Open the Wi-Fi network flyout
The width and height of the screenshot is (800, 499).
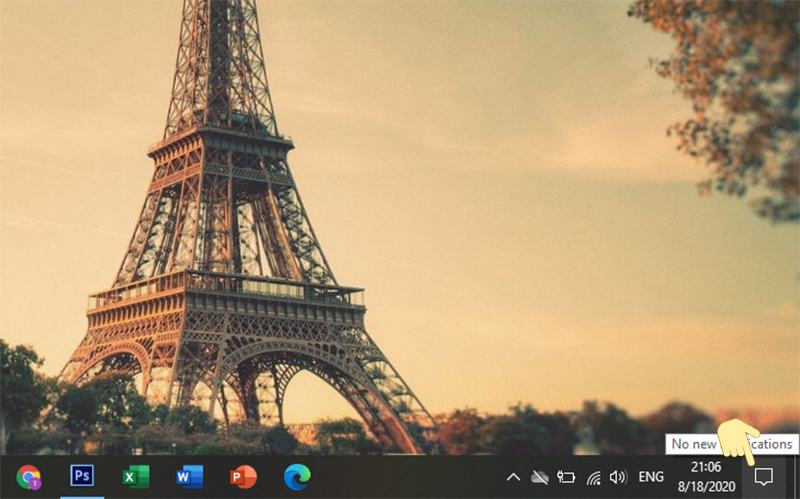[x=593, y=478]
